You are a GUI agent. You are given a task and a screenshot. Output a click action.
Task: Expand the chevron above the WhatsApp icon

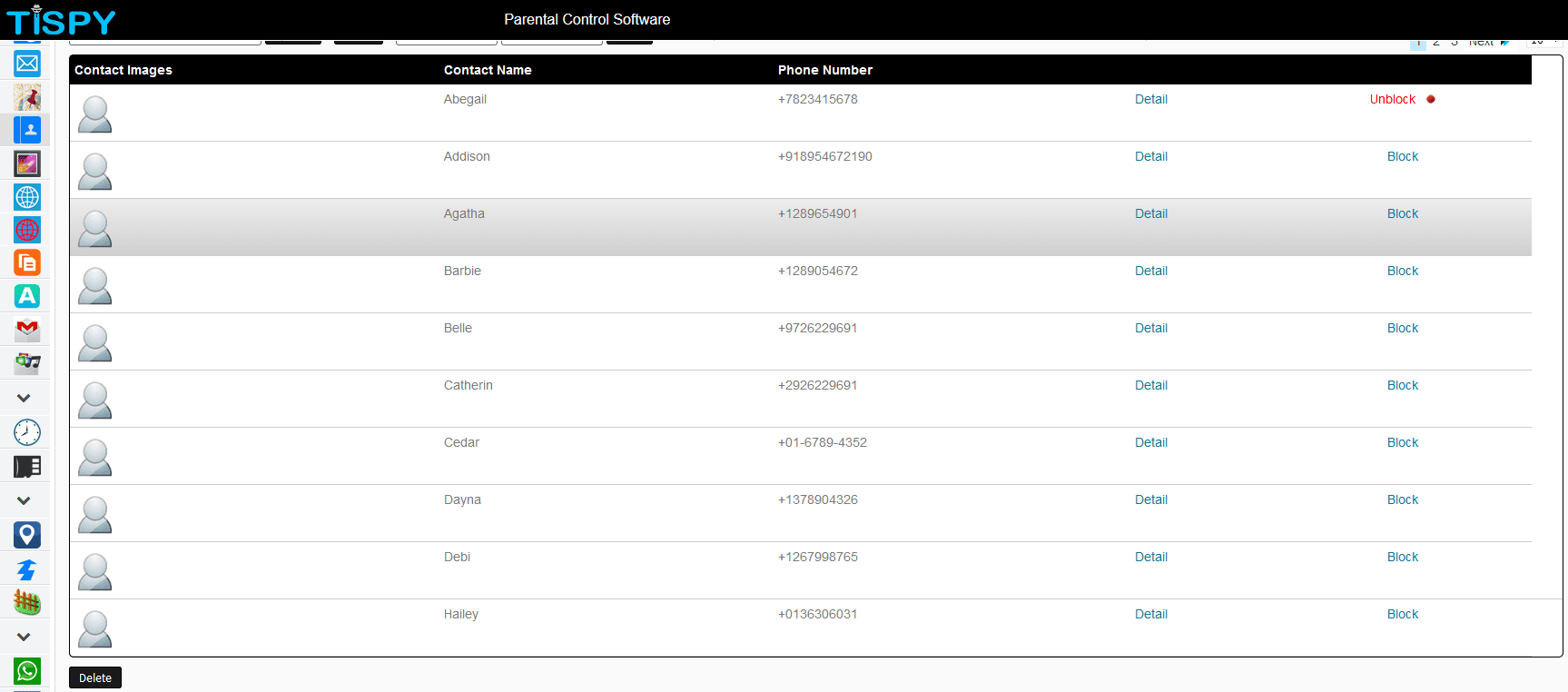click(x=24, y=637)
